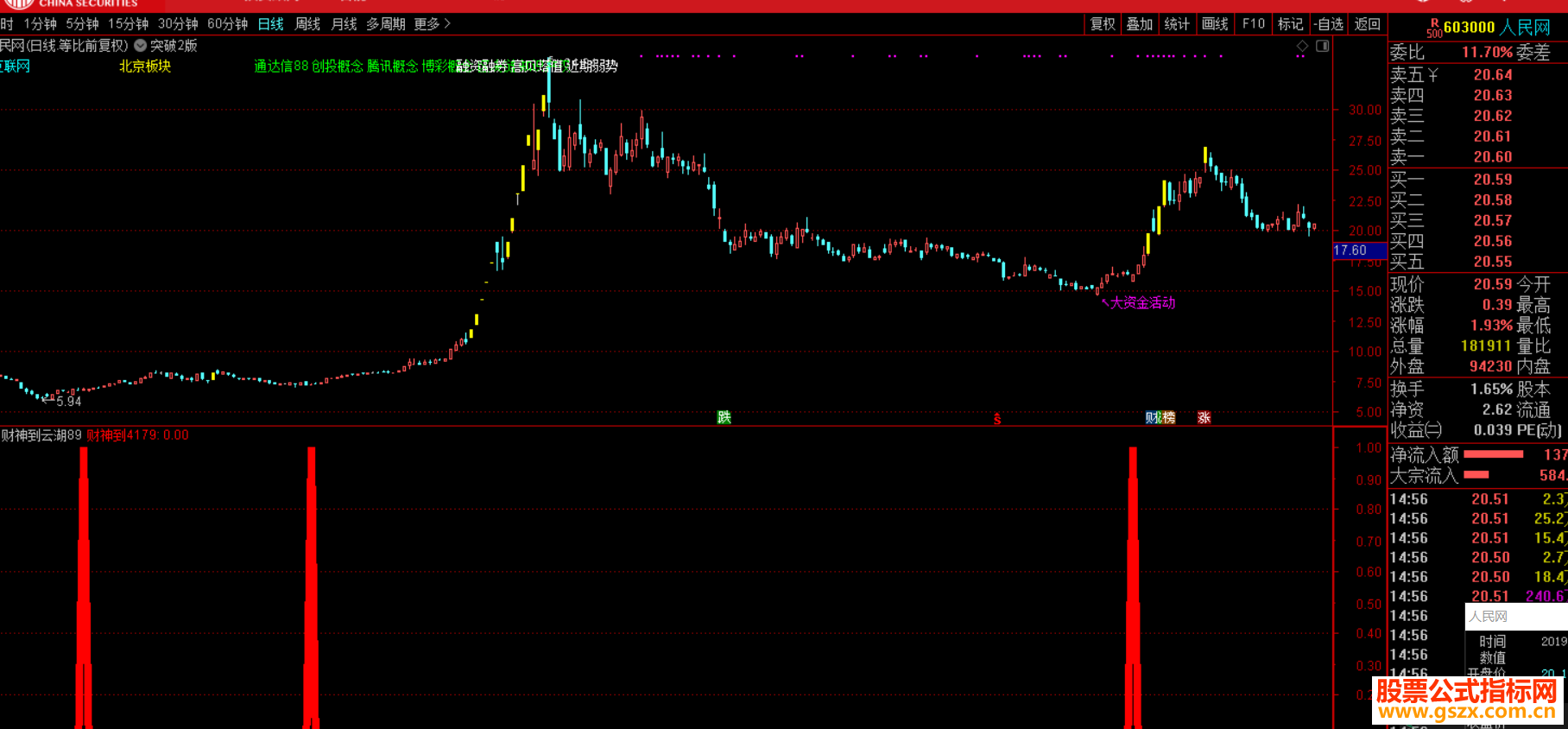The height and width of the screenshot is (729, 1568).
Task: Click the 复权 button
Action: 1103,24
